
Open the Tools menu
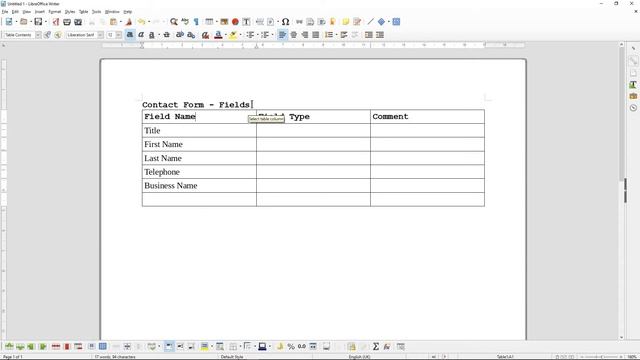(96, 12)
